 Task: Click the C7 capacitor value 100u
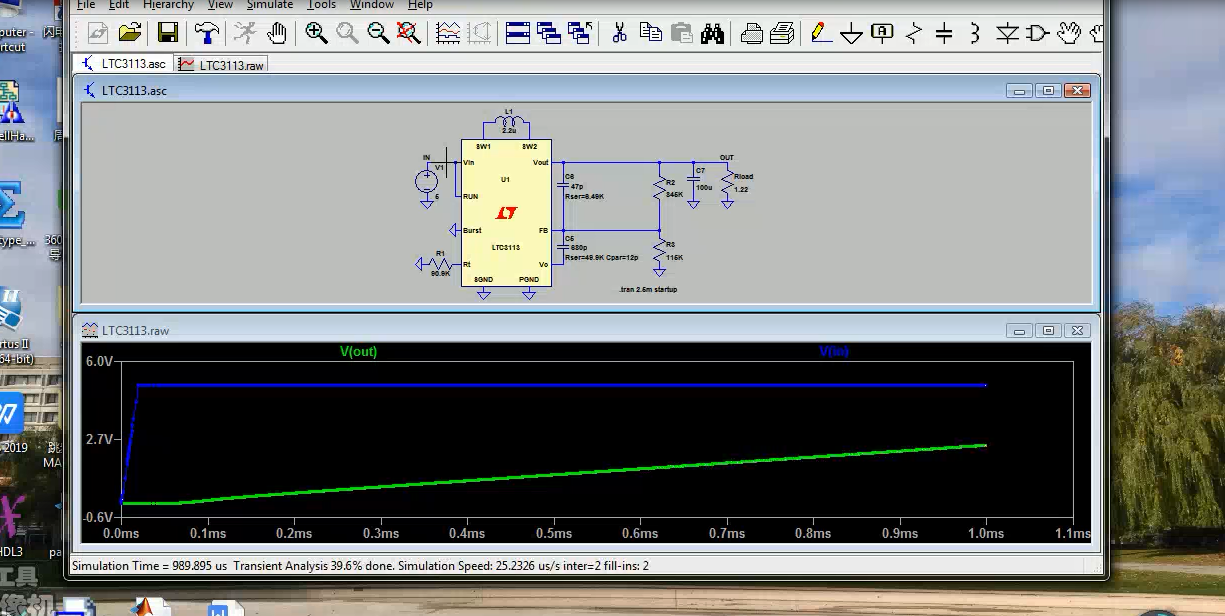tap(704, 188)
